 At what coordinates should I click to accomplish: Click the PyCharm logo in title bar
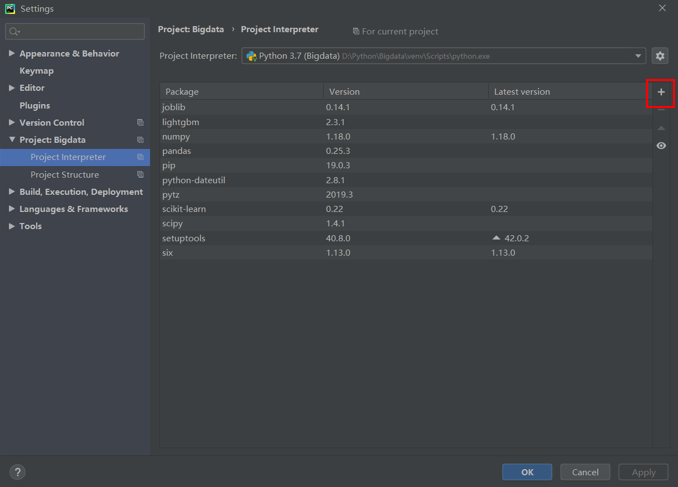(x=10, y=8)
